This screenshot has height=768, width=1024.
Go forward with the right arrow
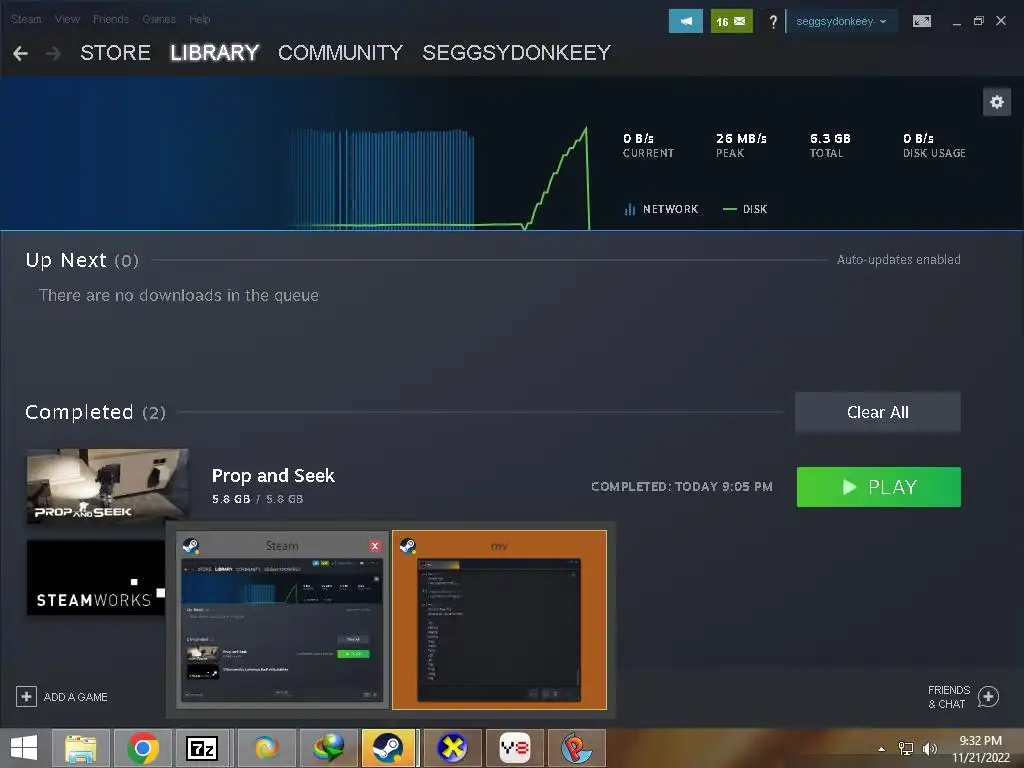pos(54,54)
